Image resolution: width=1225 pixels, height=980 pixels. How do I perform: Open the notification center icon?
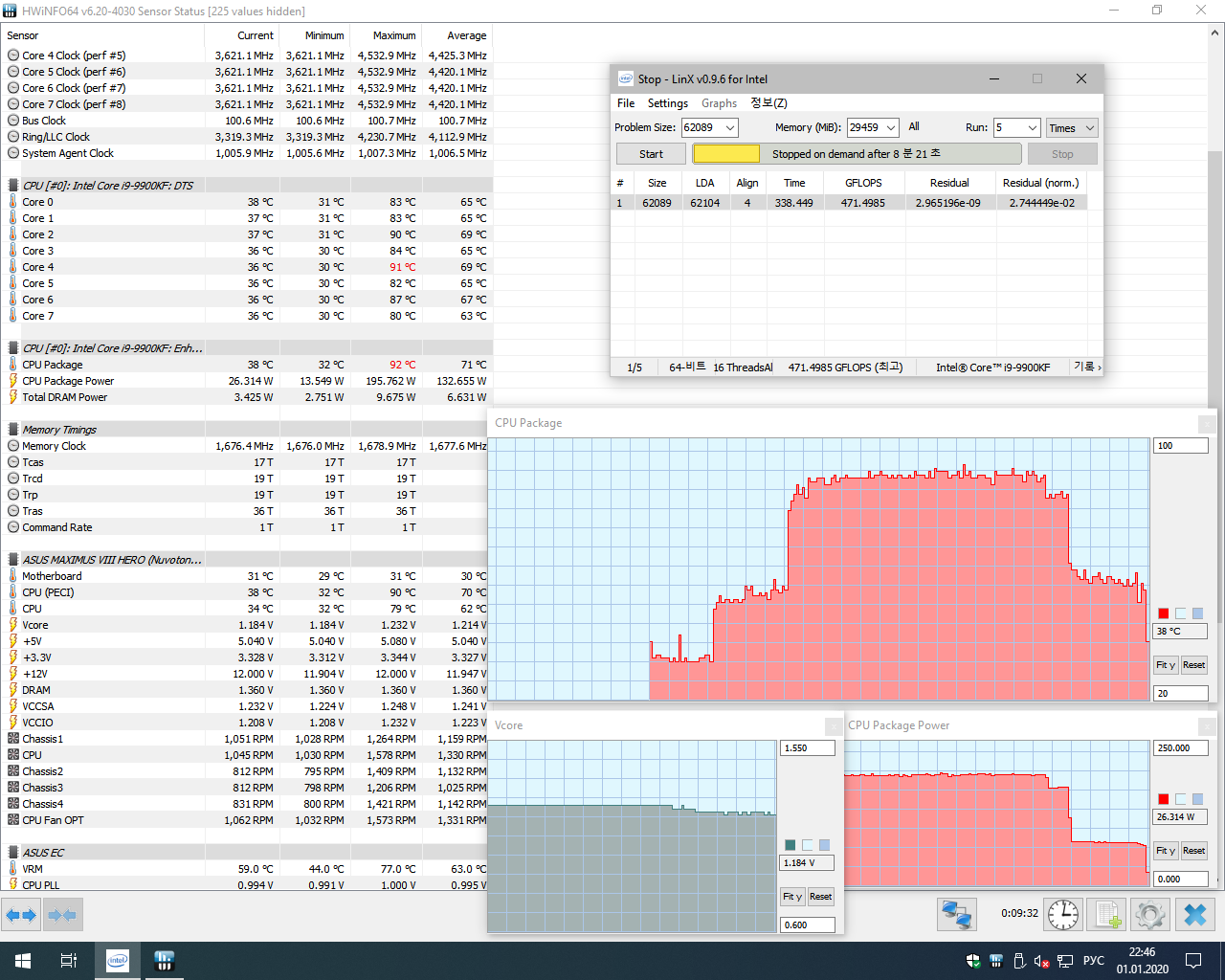point(1193,961)
